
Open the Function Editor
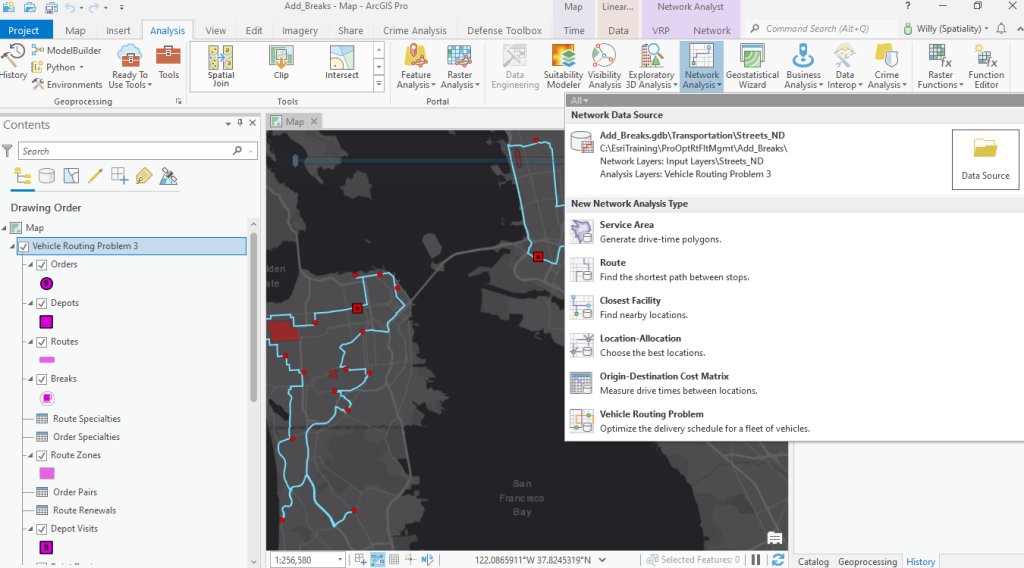click(986, 67)
